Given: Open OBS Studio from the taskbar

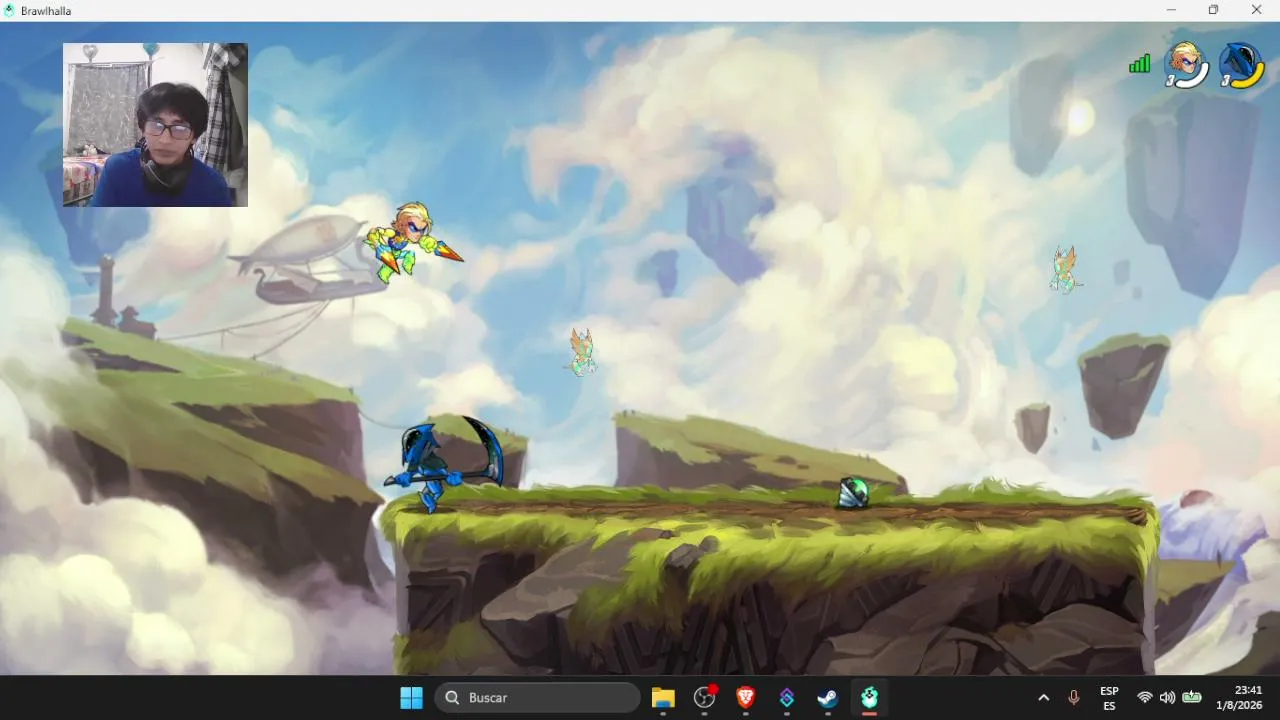Looking at the screenshot, I should coord(705,698).
